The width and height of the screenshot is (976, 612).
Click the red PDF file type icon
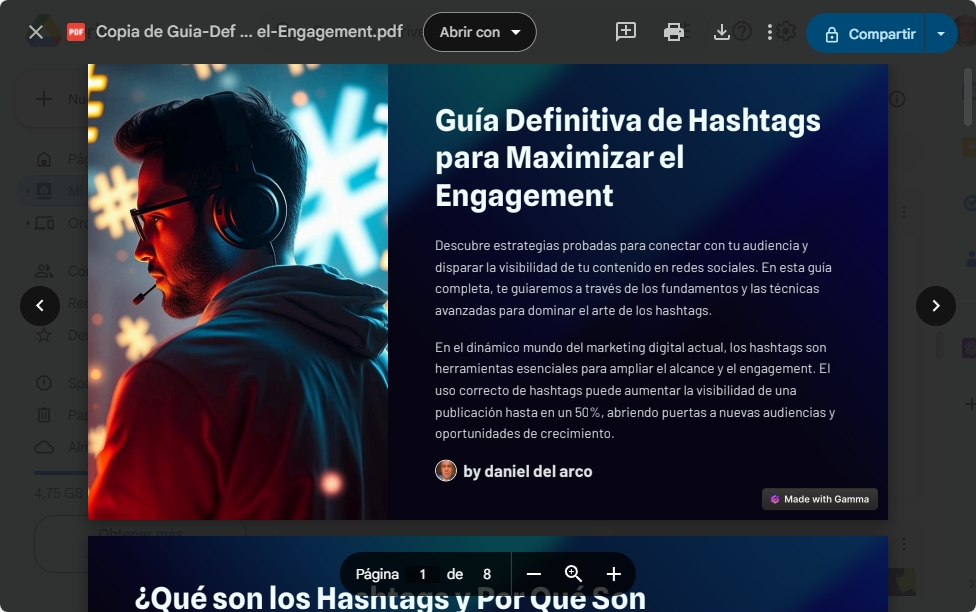[76, 32]
